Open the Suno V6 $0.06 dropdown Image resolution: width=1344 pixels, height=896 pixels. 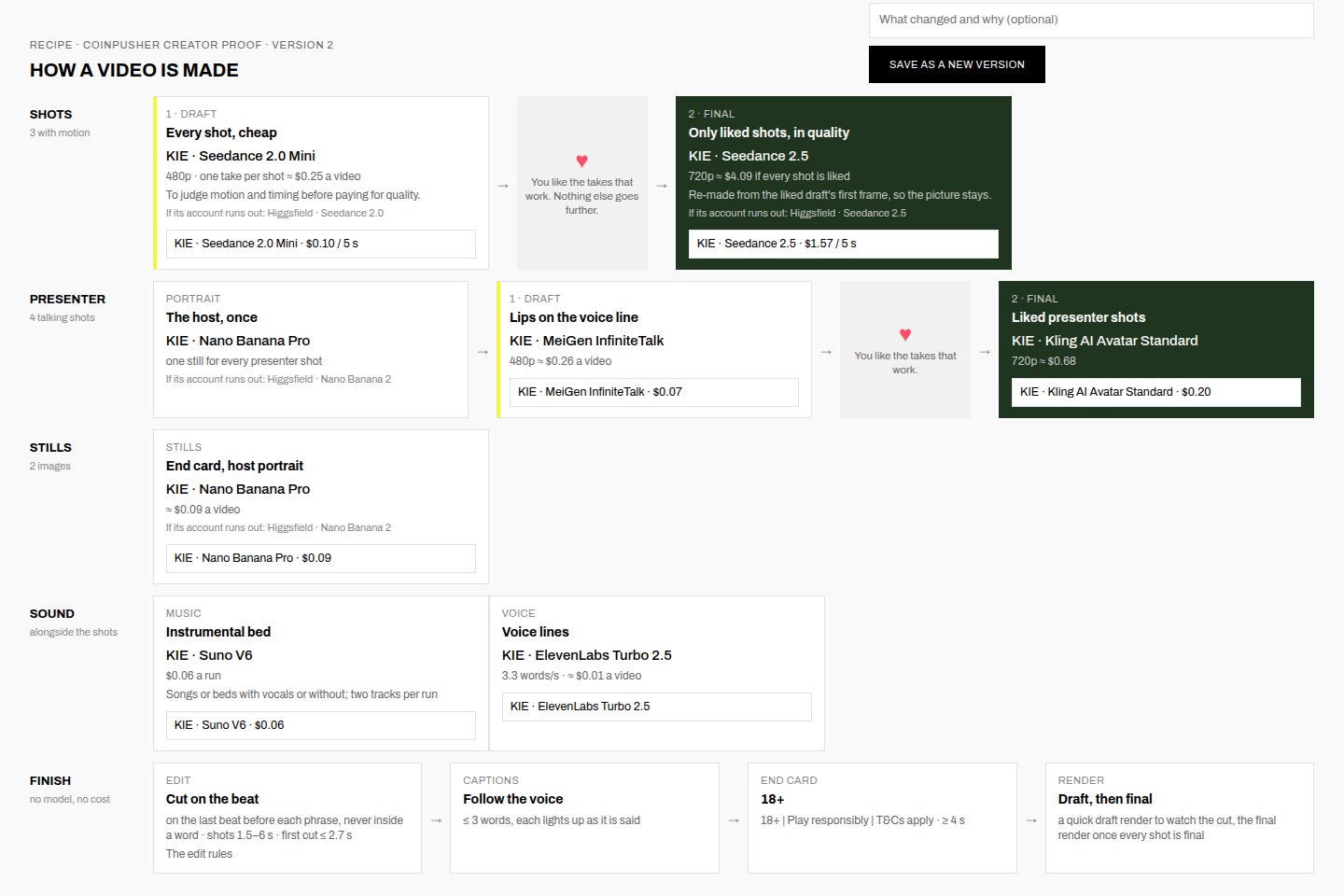click(x=320, y=725)
